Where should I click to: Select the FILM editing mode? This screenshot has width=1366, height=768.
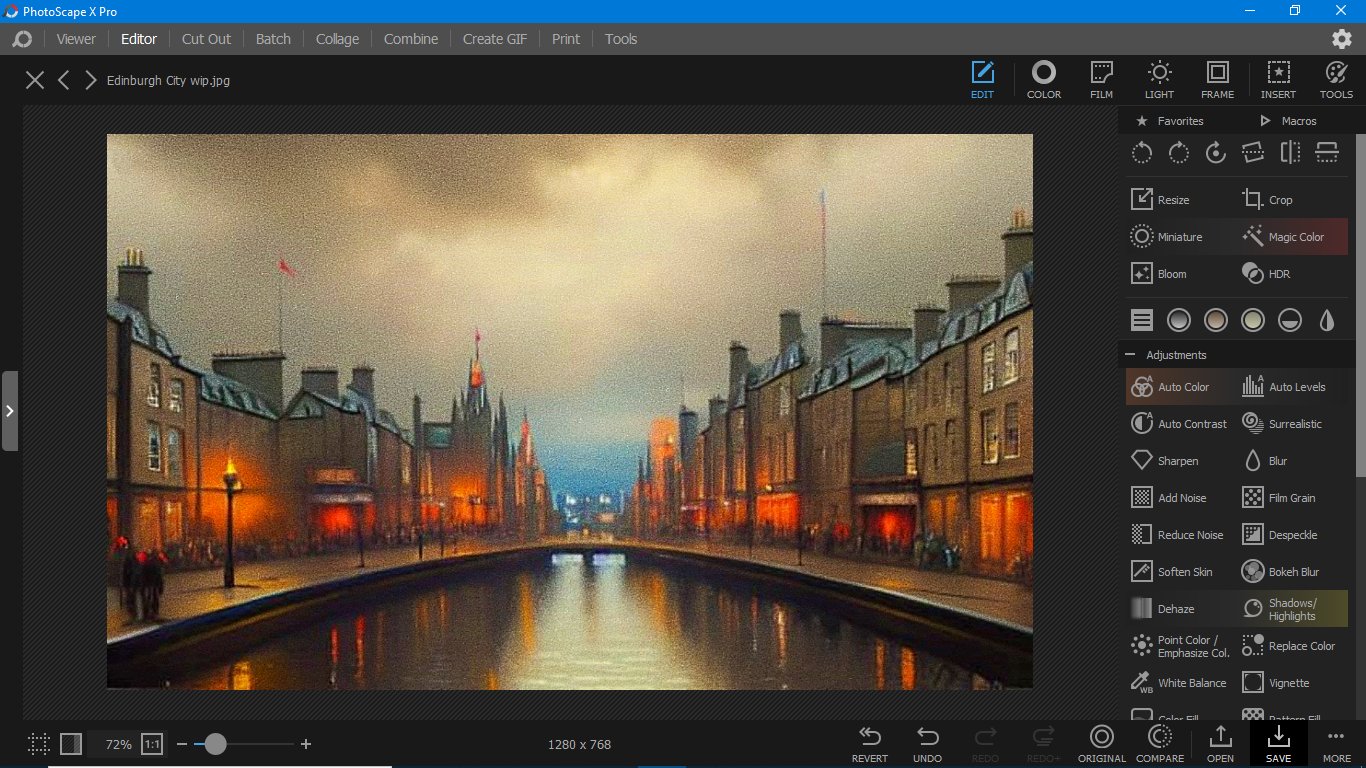tap(1101, 80)
